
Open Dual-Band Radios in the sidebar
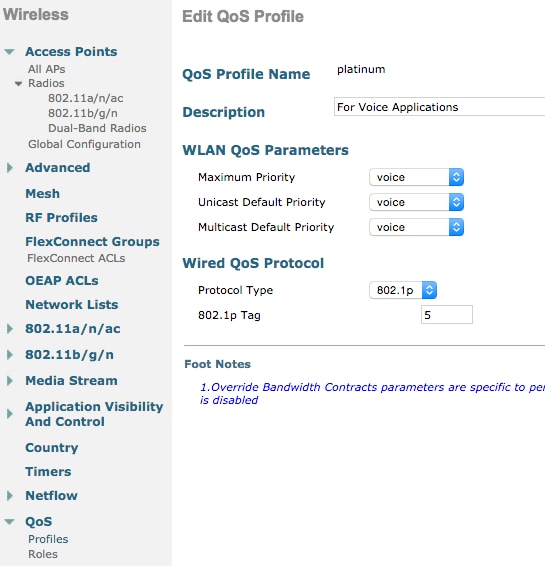click(97, 128)
